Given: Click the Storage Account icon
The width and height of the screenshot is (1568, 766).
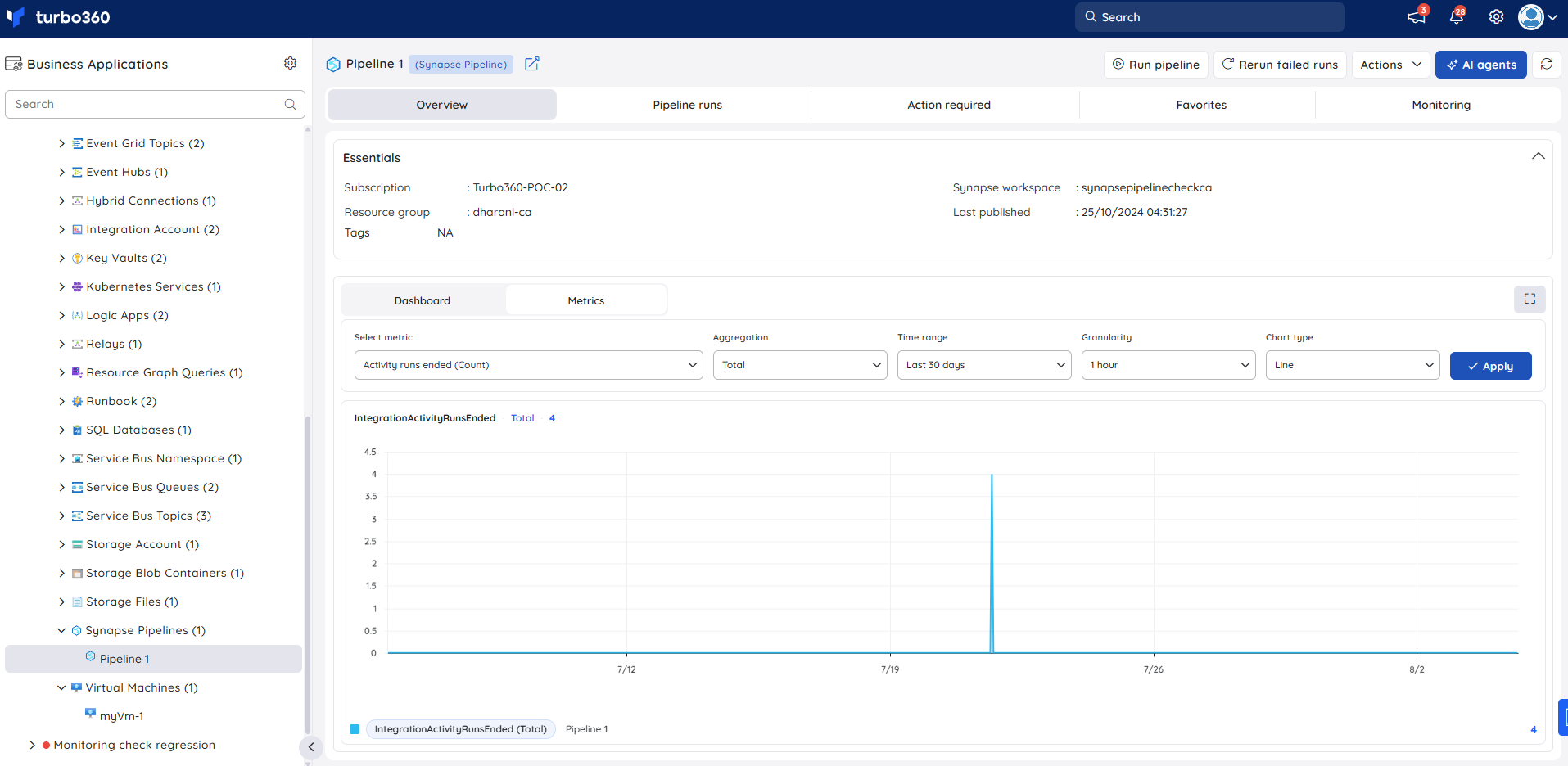Looking at the screenshot, I should tap(78, 544).
